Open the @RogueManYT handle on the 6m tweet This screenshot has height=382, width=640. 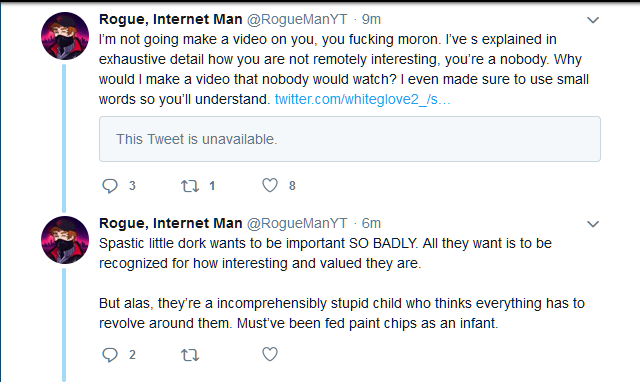[297, 223]
